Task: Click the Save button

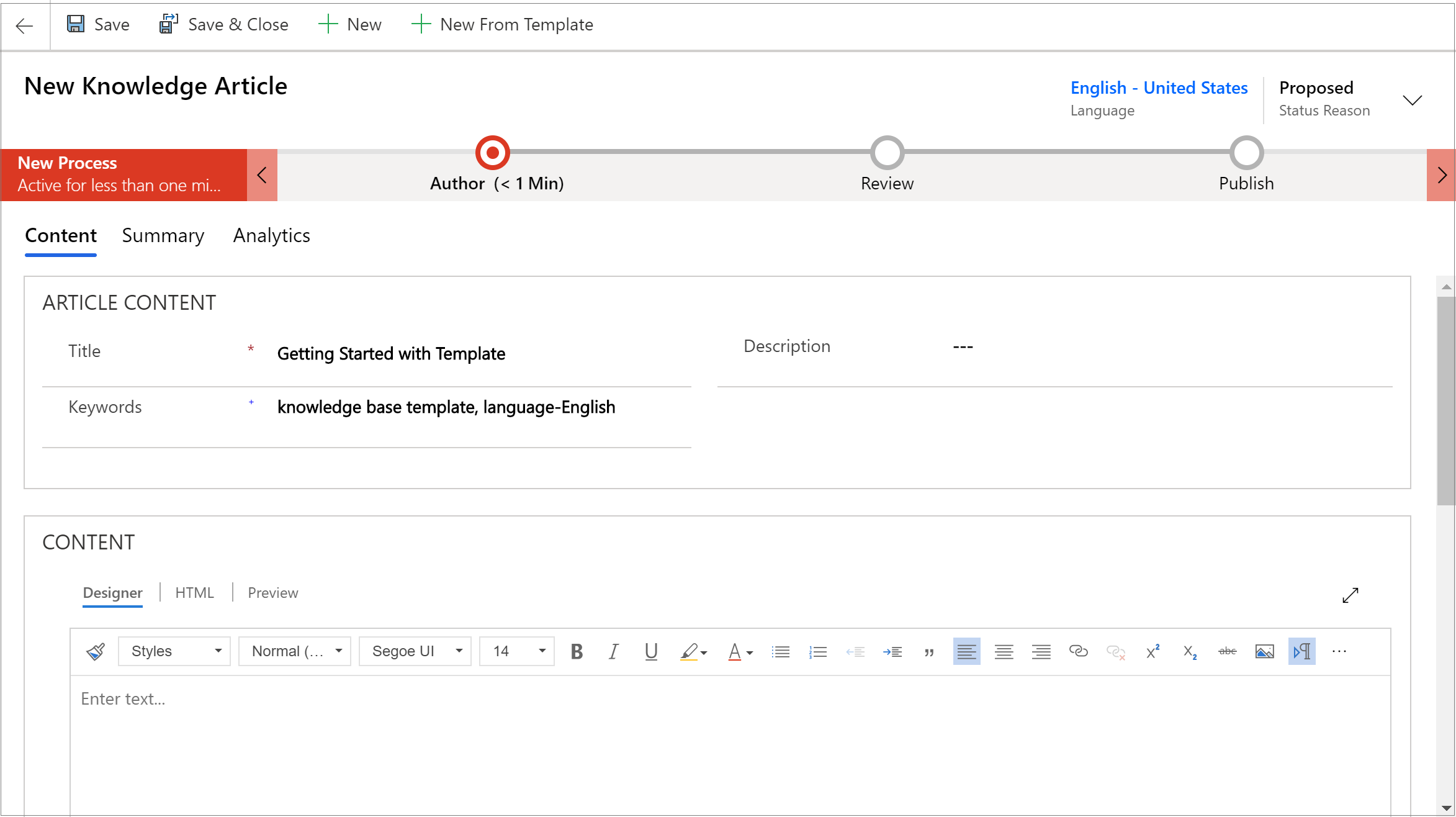Action: point(96,24)
